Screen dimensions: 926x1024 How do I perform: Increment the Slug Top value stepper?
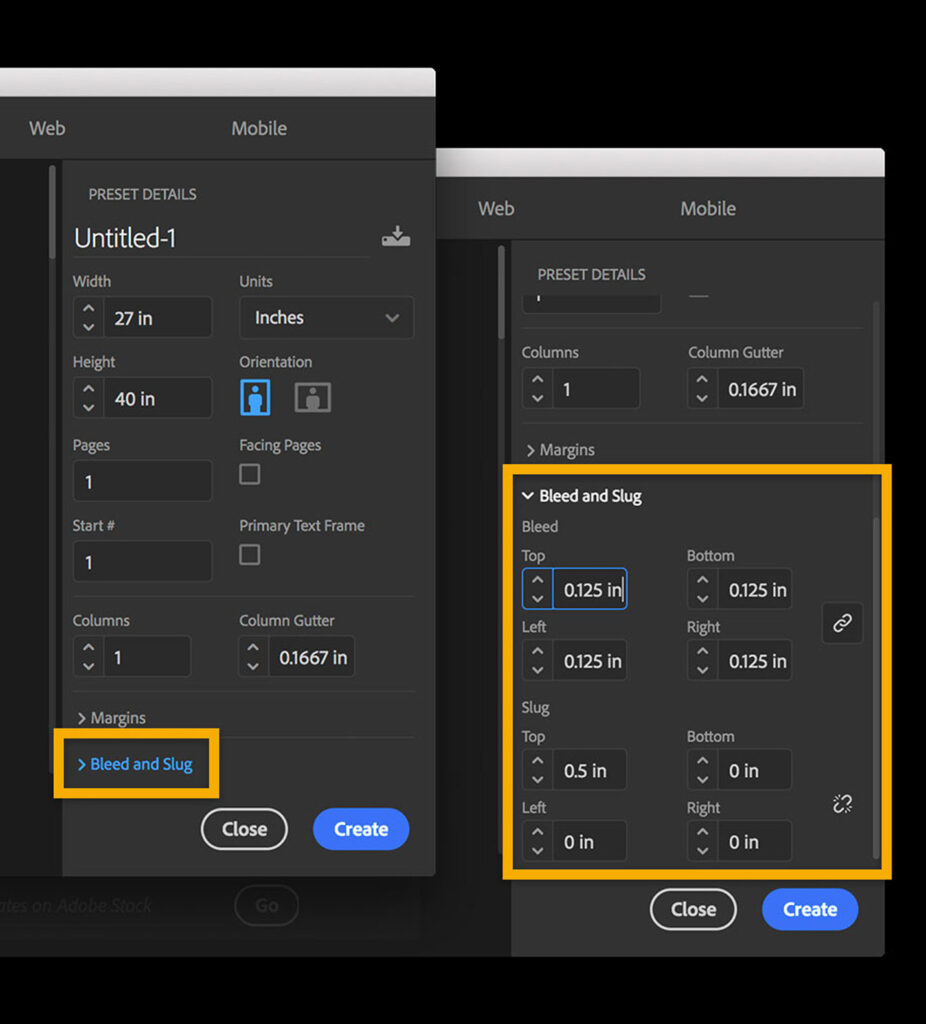point(537,762)
